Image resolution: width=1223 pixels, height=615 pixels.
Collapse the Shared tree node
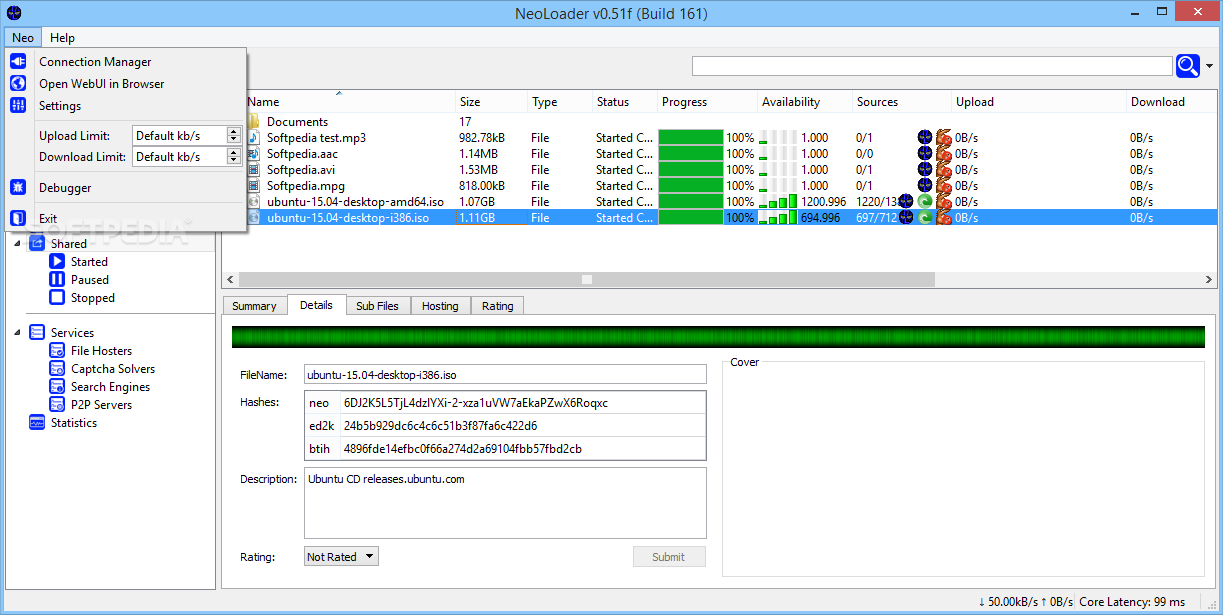(x=17, y=244)
